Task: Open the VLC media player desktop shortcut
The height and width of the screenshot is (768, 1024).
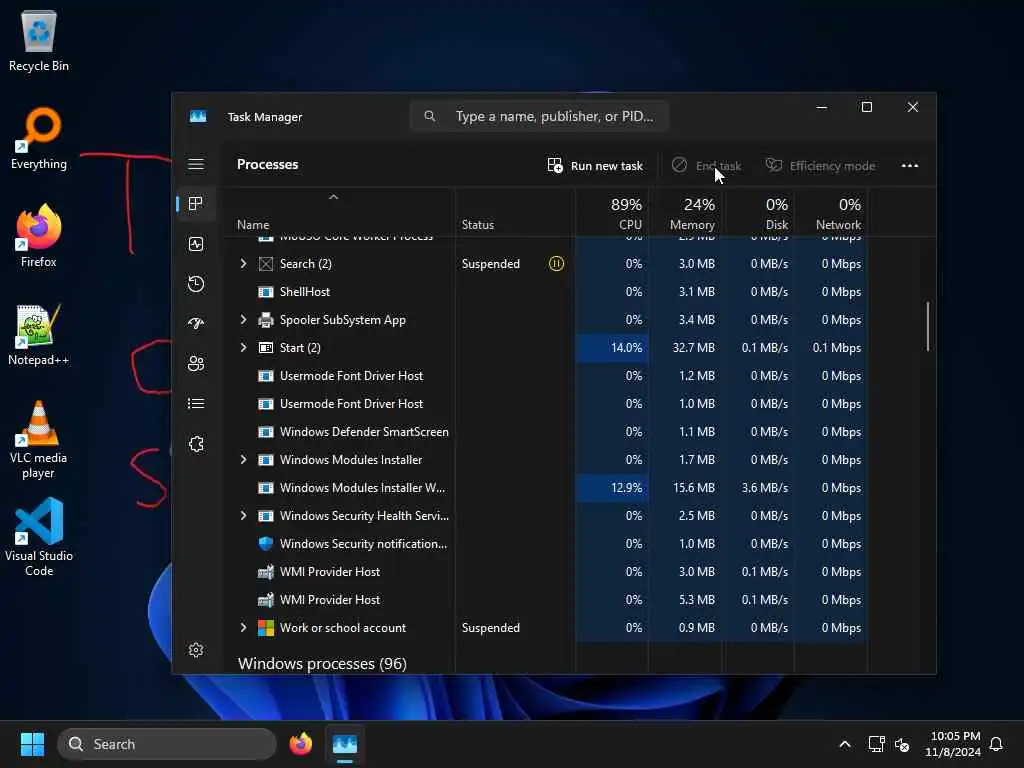Action: click(x=39, y=440)
